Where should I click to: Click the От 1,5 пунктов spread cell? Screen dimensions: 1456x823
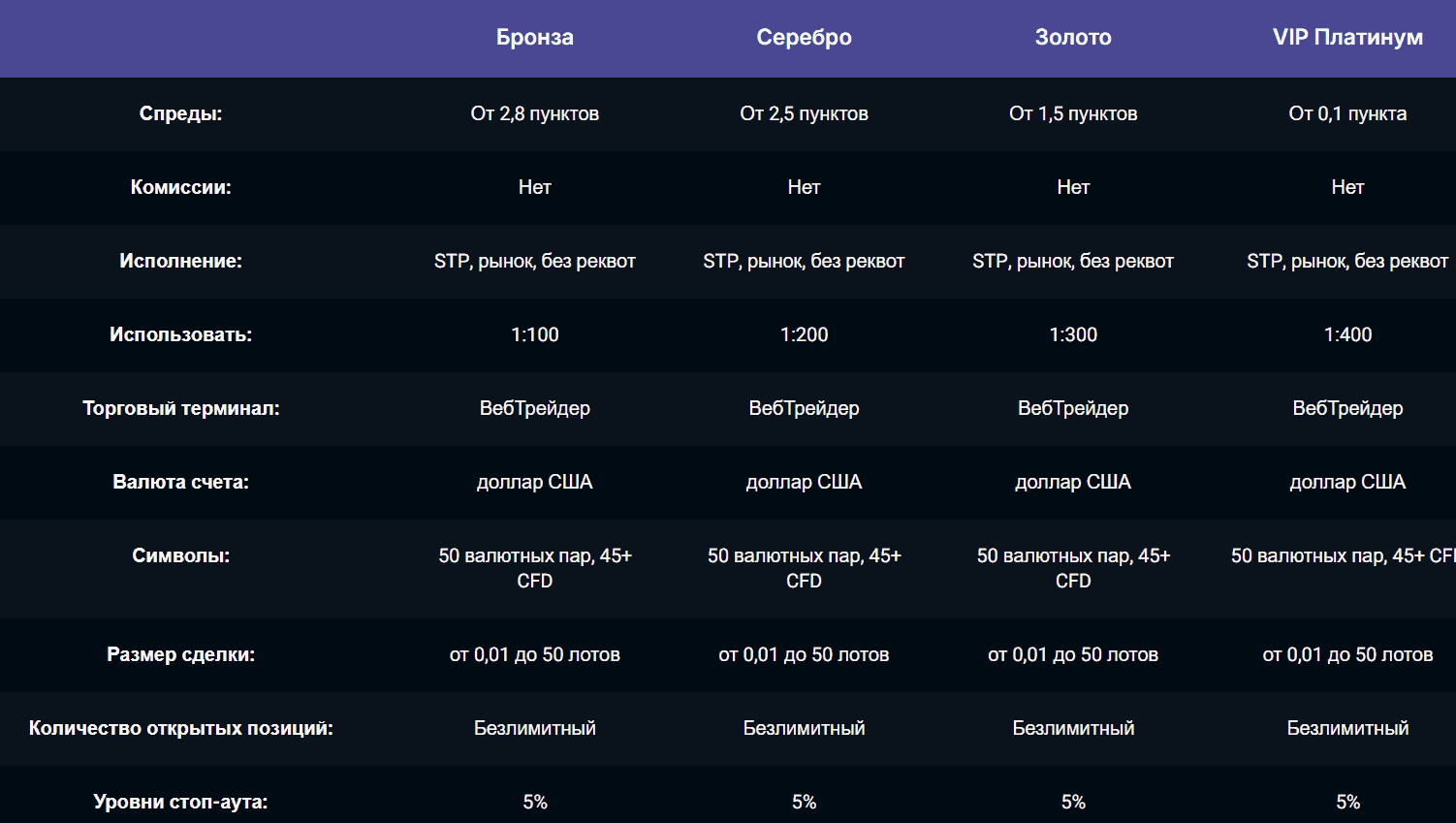pos(1073,113)
